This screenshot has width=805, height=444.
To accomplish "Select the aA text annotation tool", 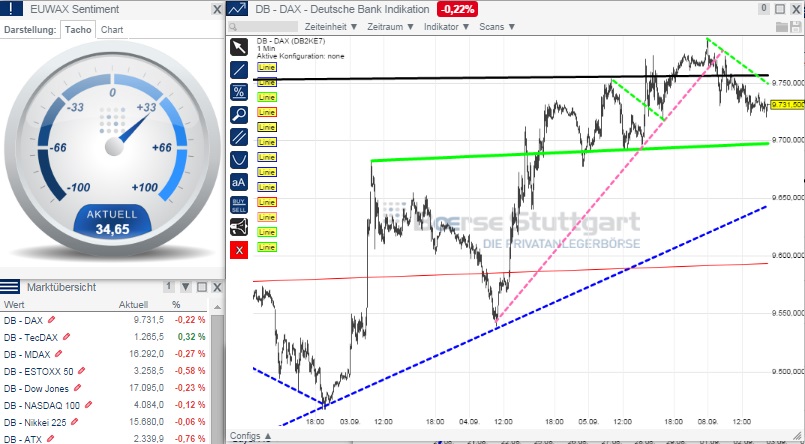I will coord(239,182).
